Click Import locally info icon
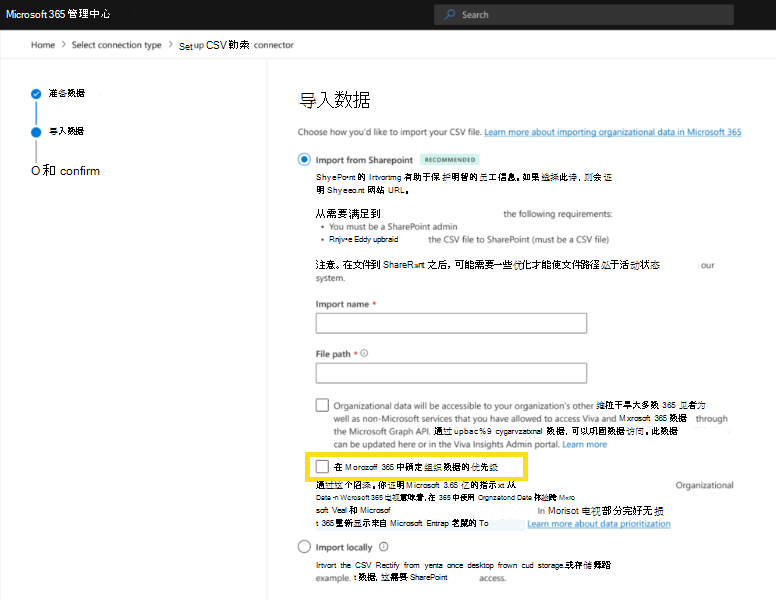 point(384,547)
